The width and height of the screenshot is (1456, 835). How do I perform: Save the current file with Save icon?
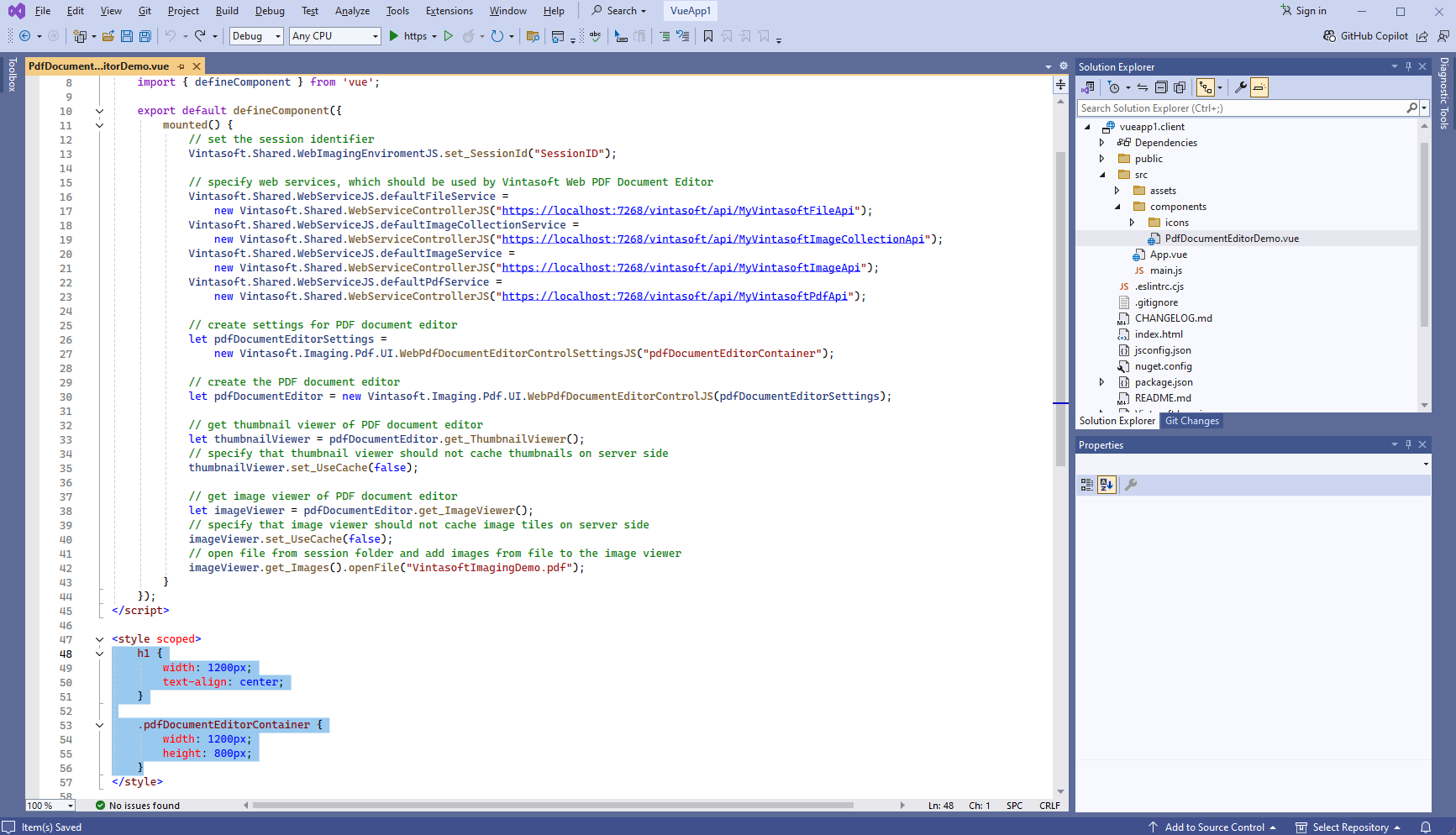pos(127,36)
